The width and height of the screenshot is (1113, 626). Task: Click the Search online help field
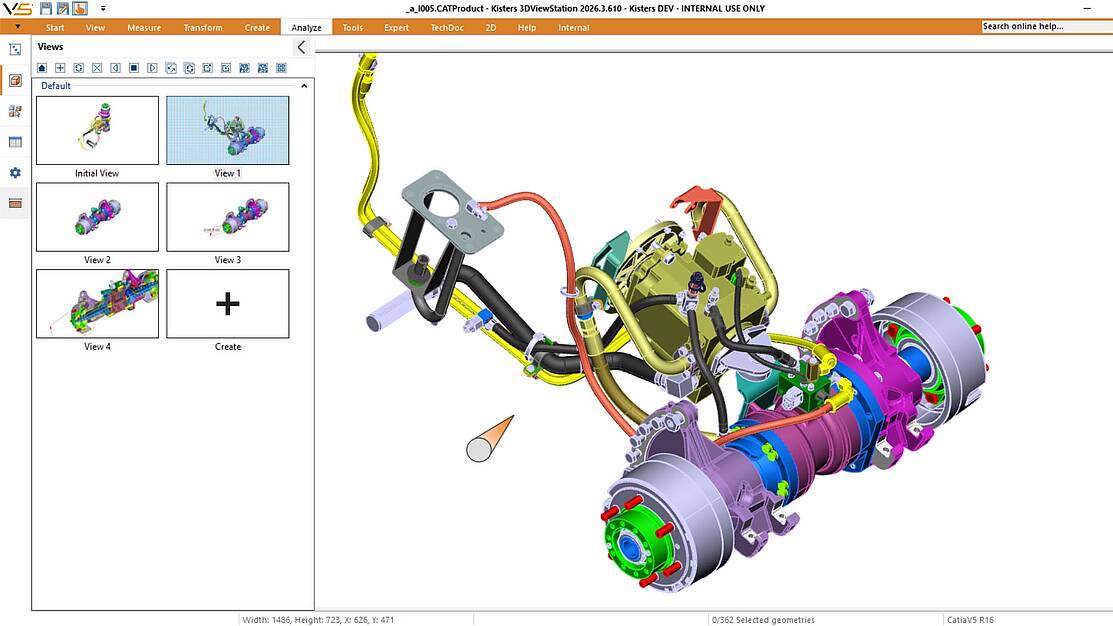[1047, 26]
